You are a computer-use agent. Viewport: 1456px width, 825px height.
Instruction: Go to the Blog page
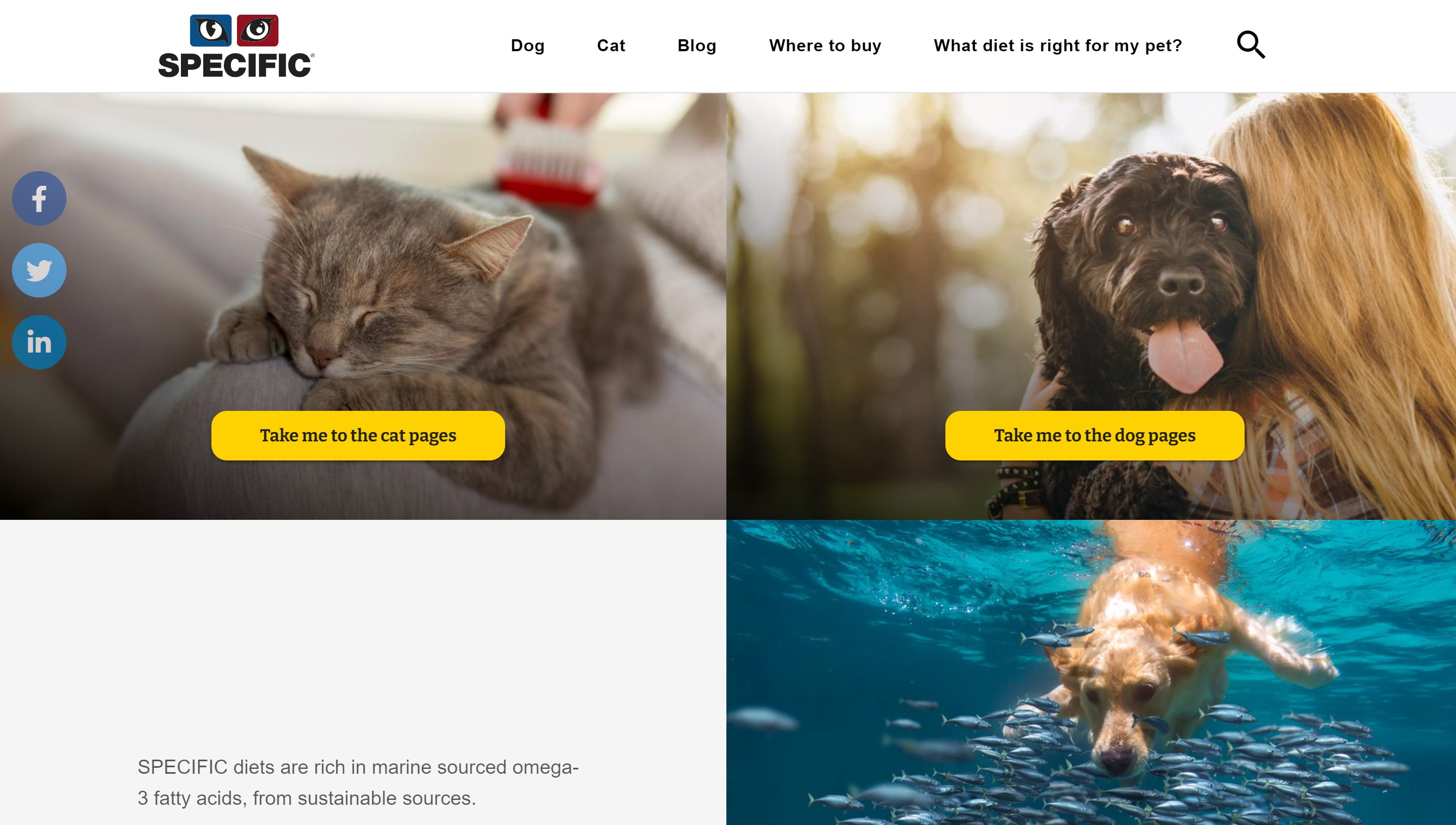point(697,45)
